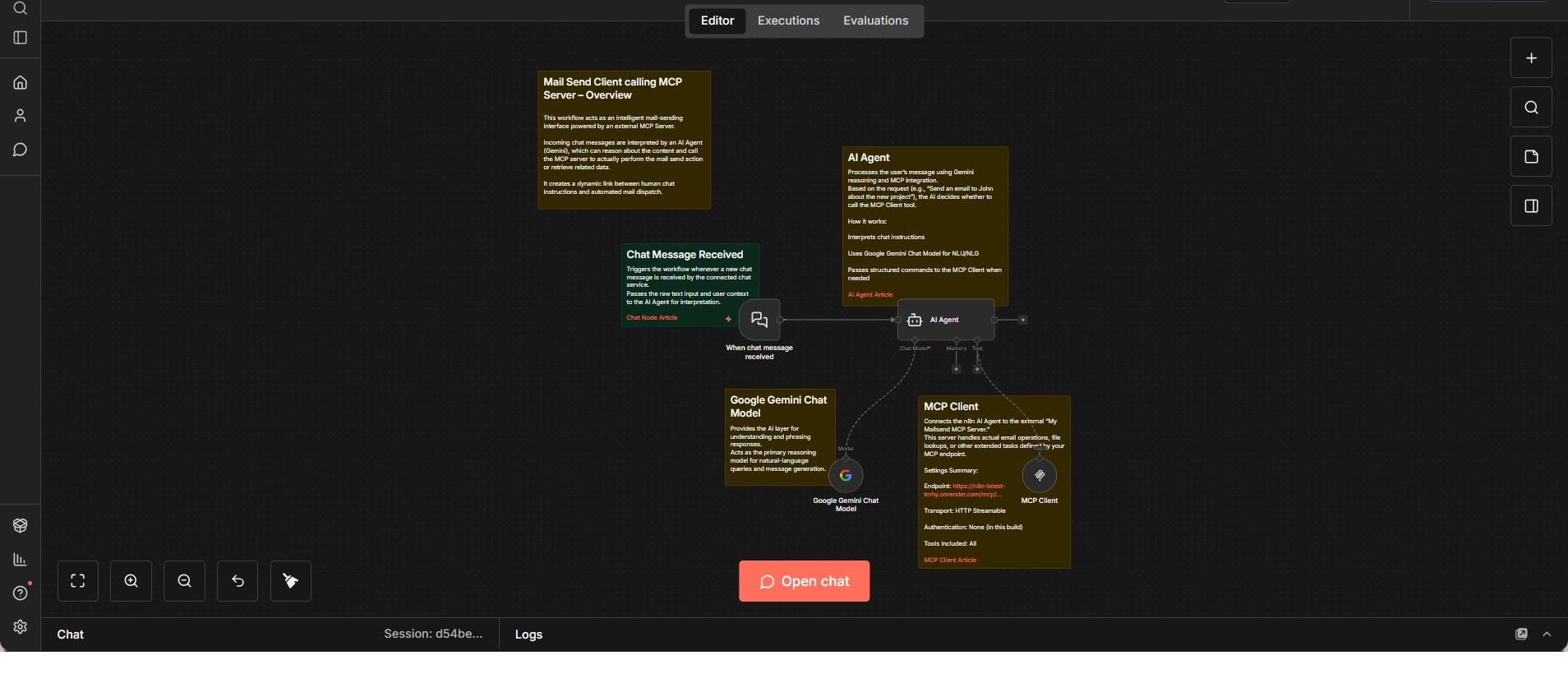Open the sticky note icon
1568x692 pixels.
(1531, 157)
